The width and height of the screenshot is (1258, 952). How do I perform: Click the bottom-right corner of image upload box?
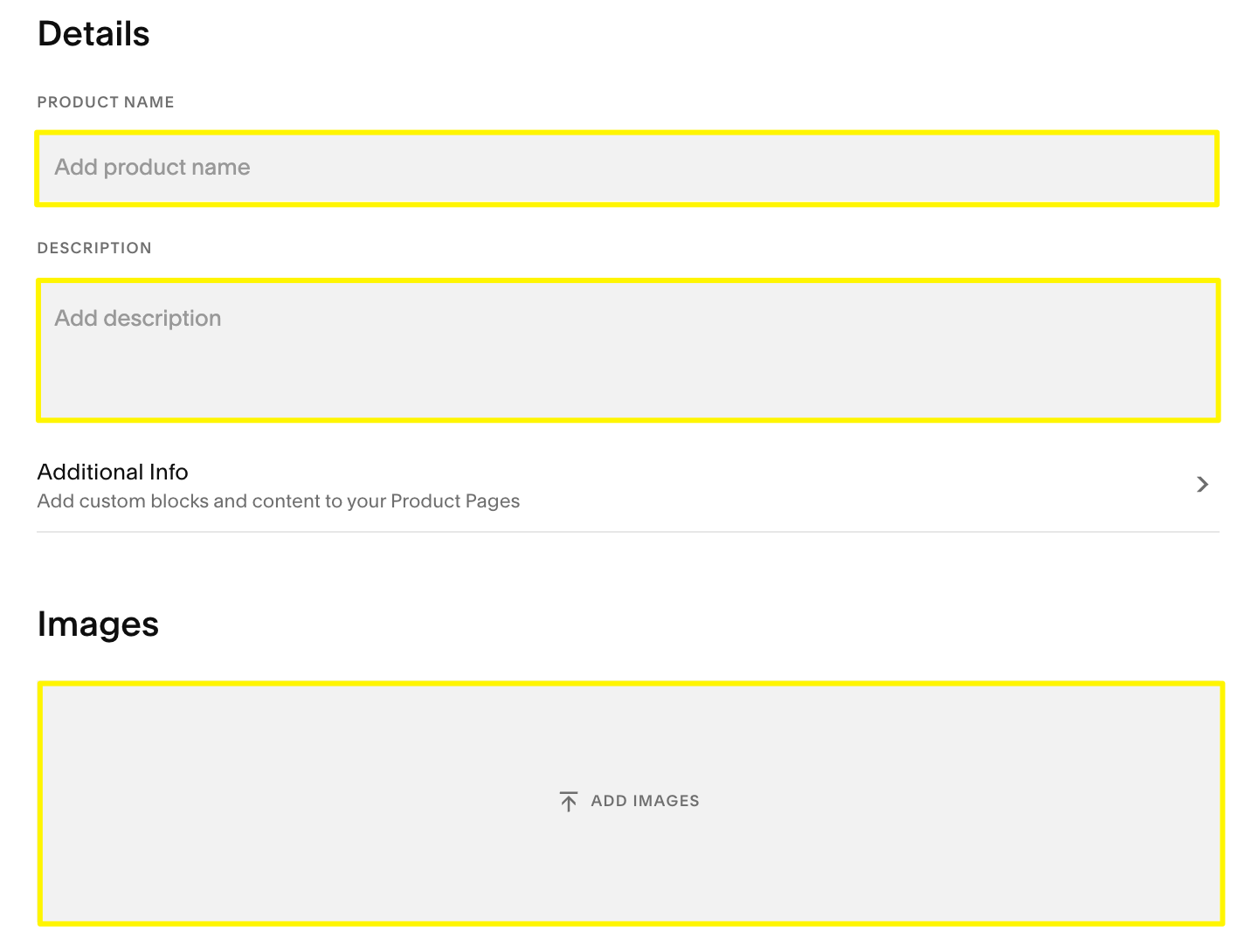click(x=1208, y=910)
